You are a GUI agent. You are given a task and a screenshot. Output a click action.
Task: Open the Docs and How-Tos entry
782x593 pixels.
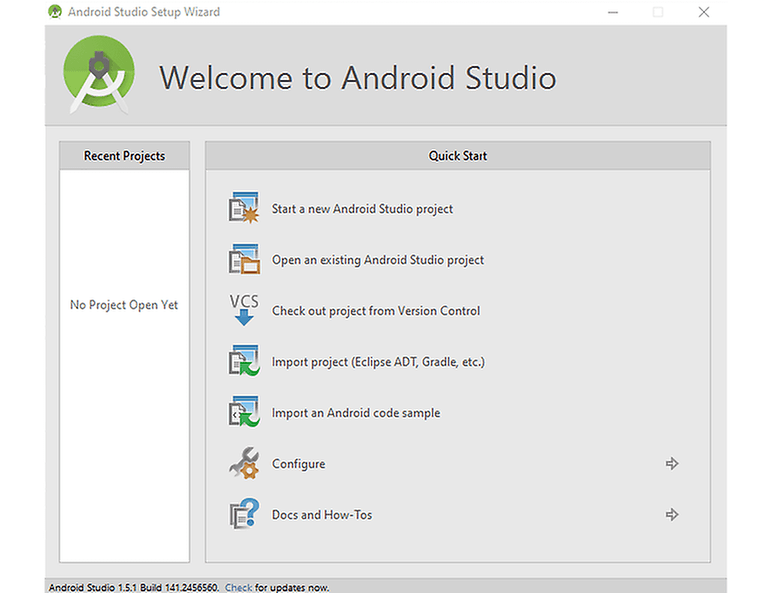click(322, 515)
